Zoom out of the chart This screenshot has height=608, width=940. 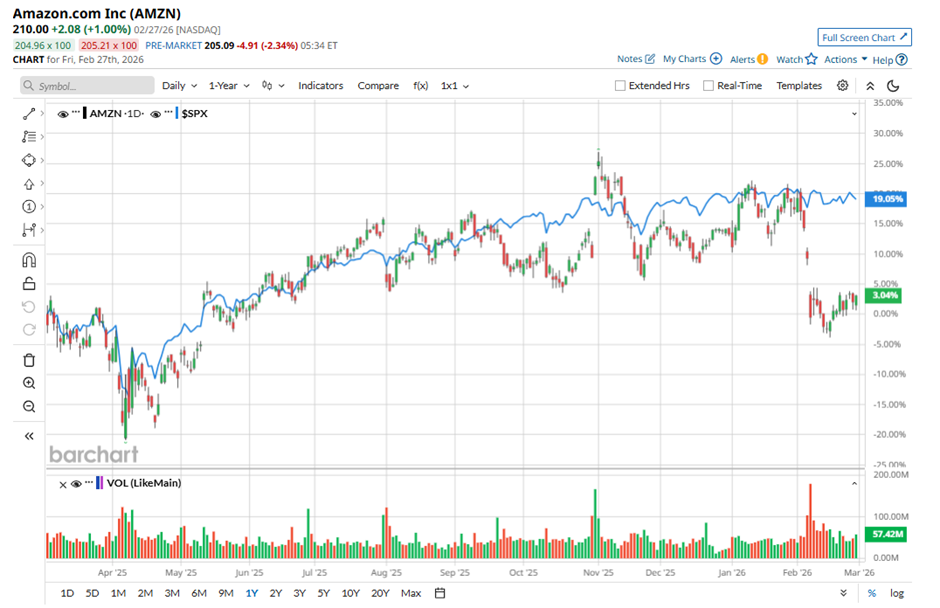[x=29, y=407]
